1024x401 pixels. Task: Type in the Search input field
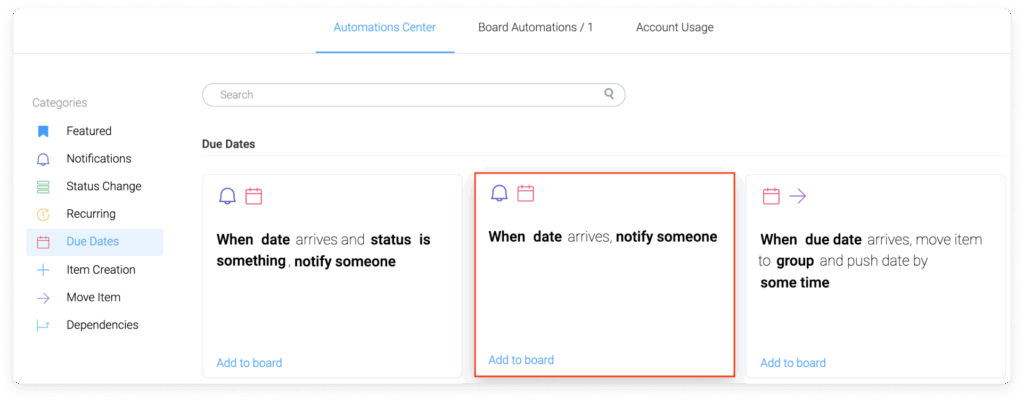pos(400,95)
